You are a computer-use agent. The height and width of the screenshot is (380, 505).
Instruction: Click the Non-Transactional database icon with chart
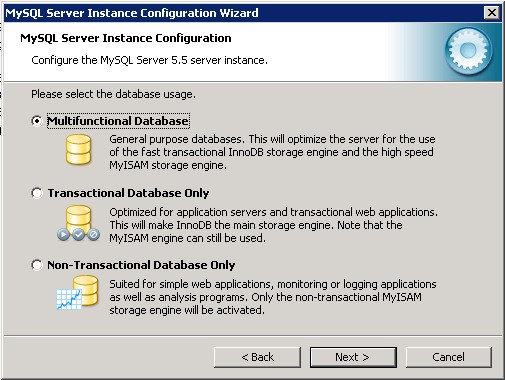pos(77,293)
